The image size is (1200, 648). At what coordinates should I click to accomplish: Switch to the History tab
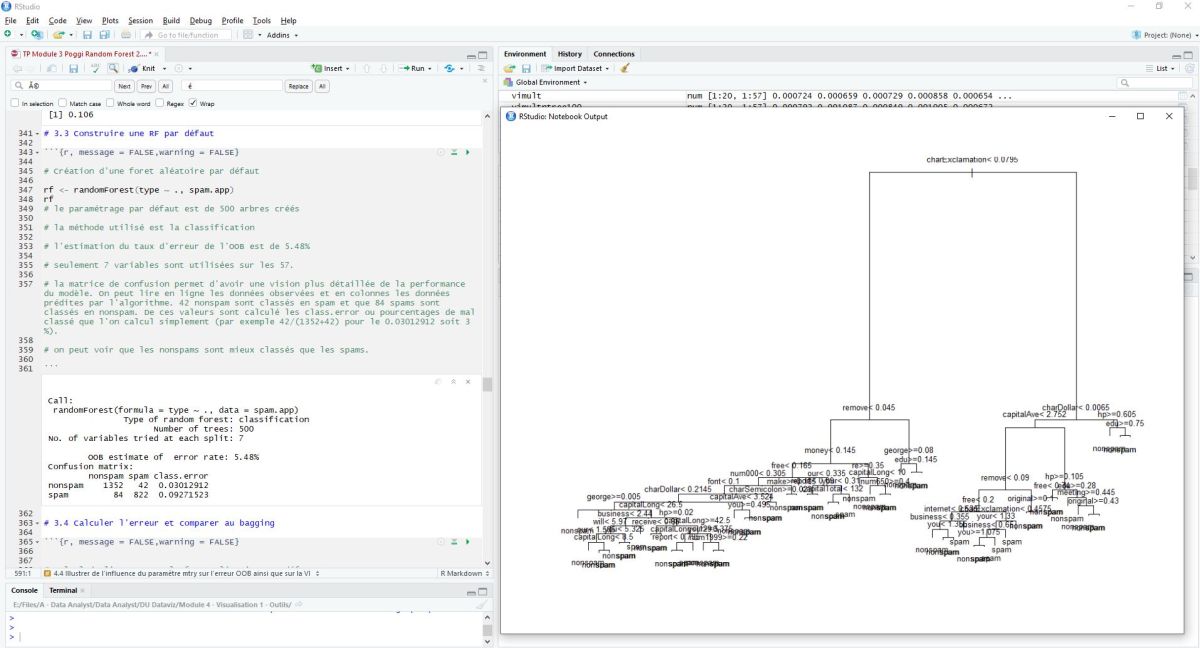[x=570, y=54]
